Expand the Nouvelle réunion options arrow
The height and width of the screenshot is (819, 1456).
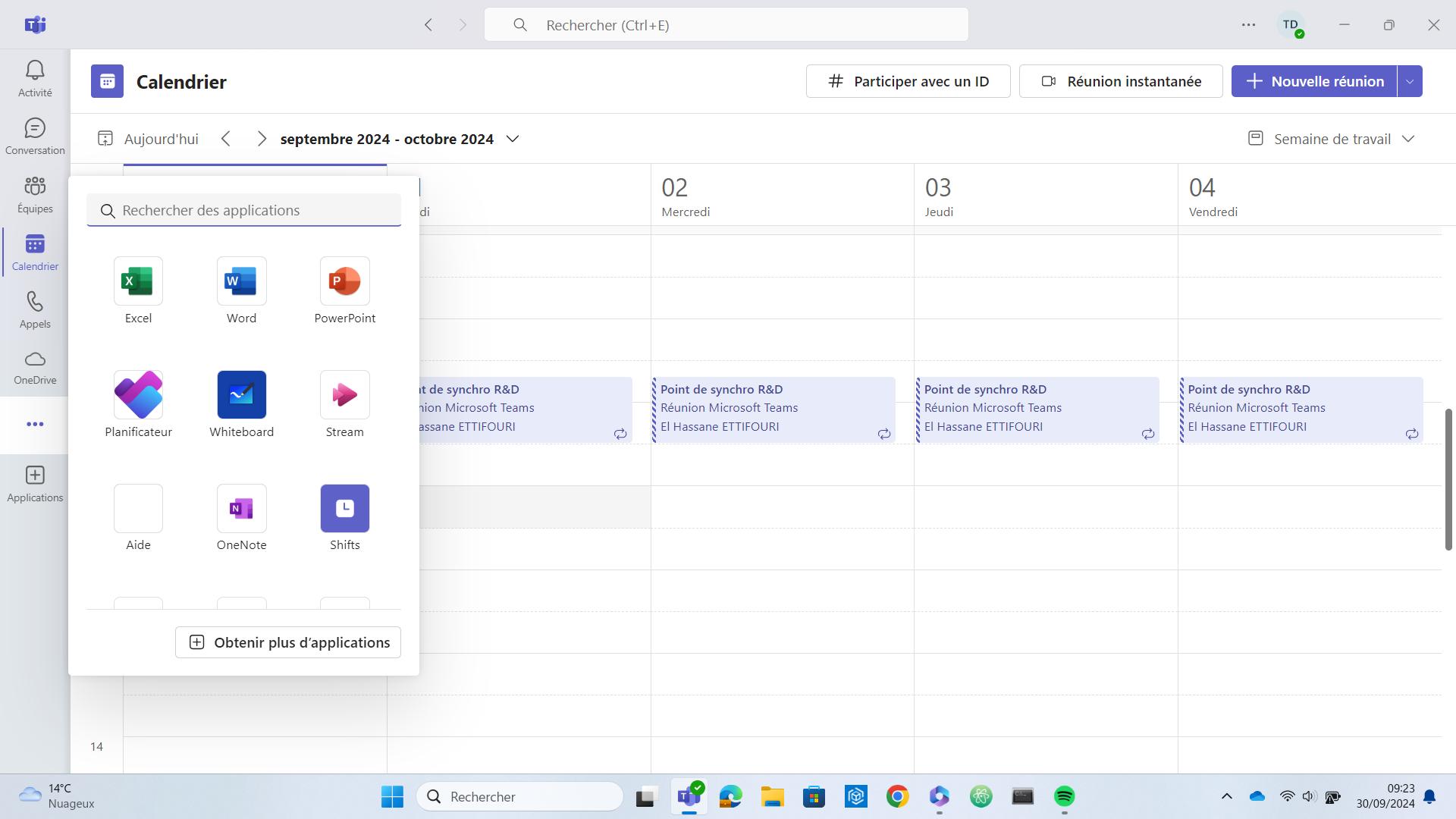[x=1410, y=80]
